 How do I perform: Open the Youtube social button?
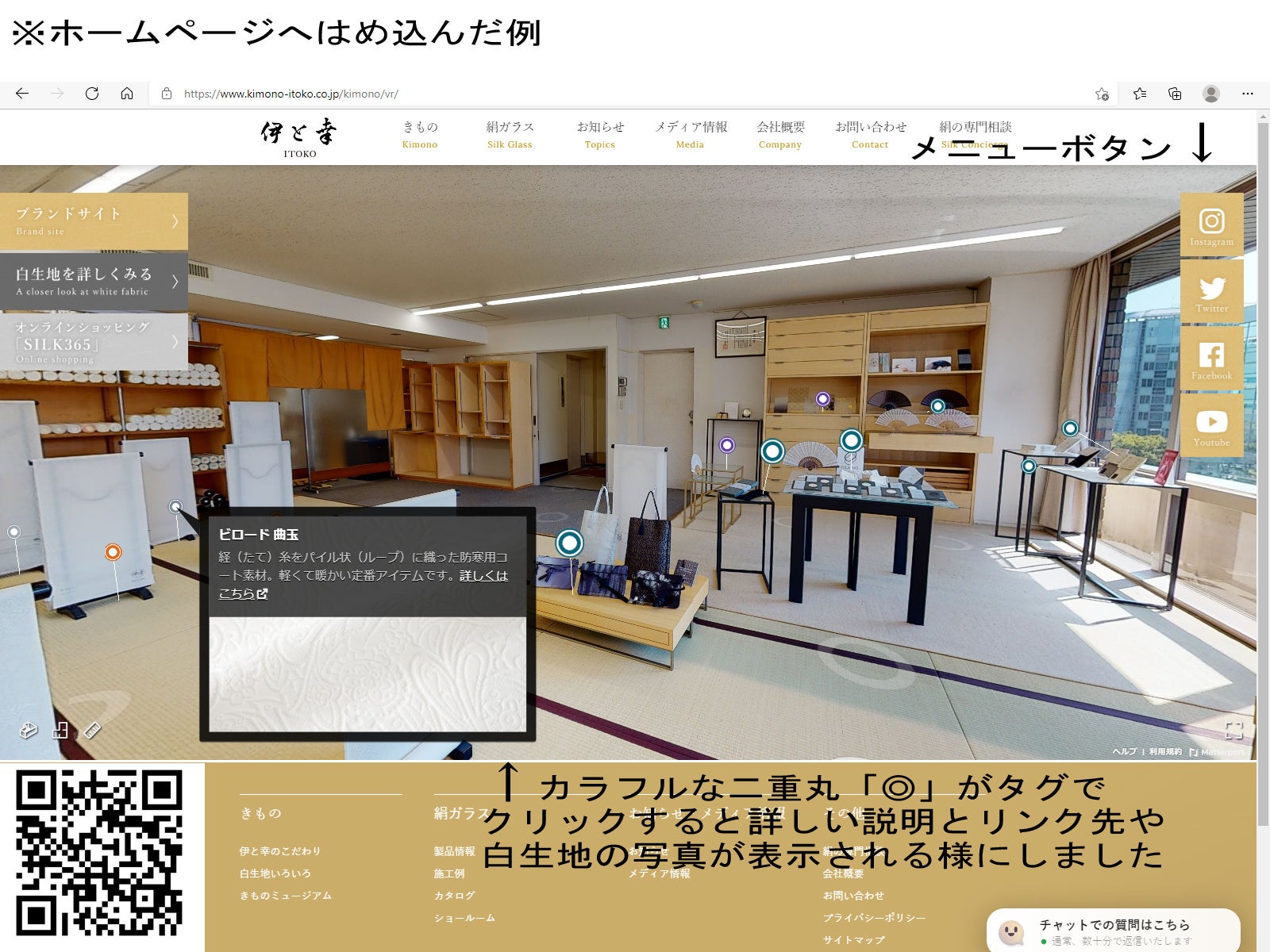pos(1211,426)
